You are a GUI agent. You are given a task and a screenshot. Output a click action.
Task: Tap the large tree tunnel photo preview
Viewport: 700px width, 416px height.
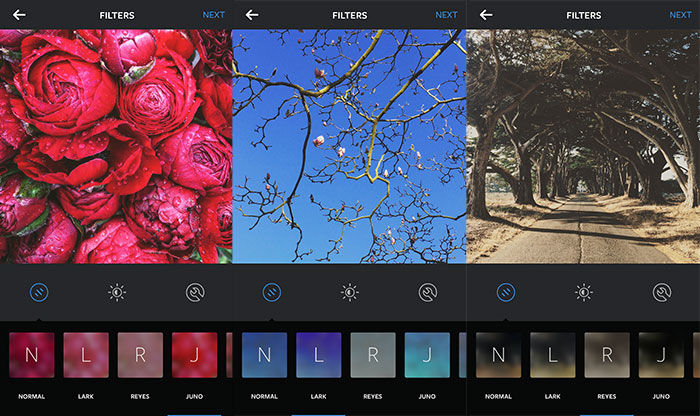[x=583, y=146]
